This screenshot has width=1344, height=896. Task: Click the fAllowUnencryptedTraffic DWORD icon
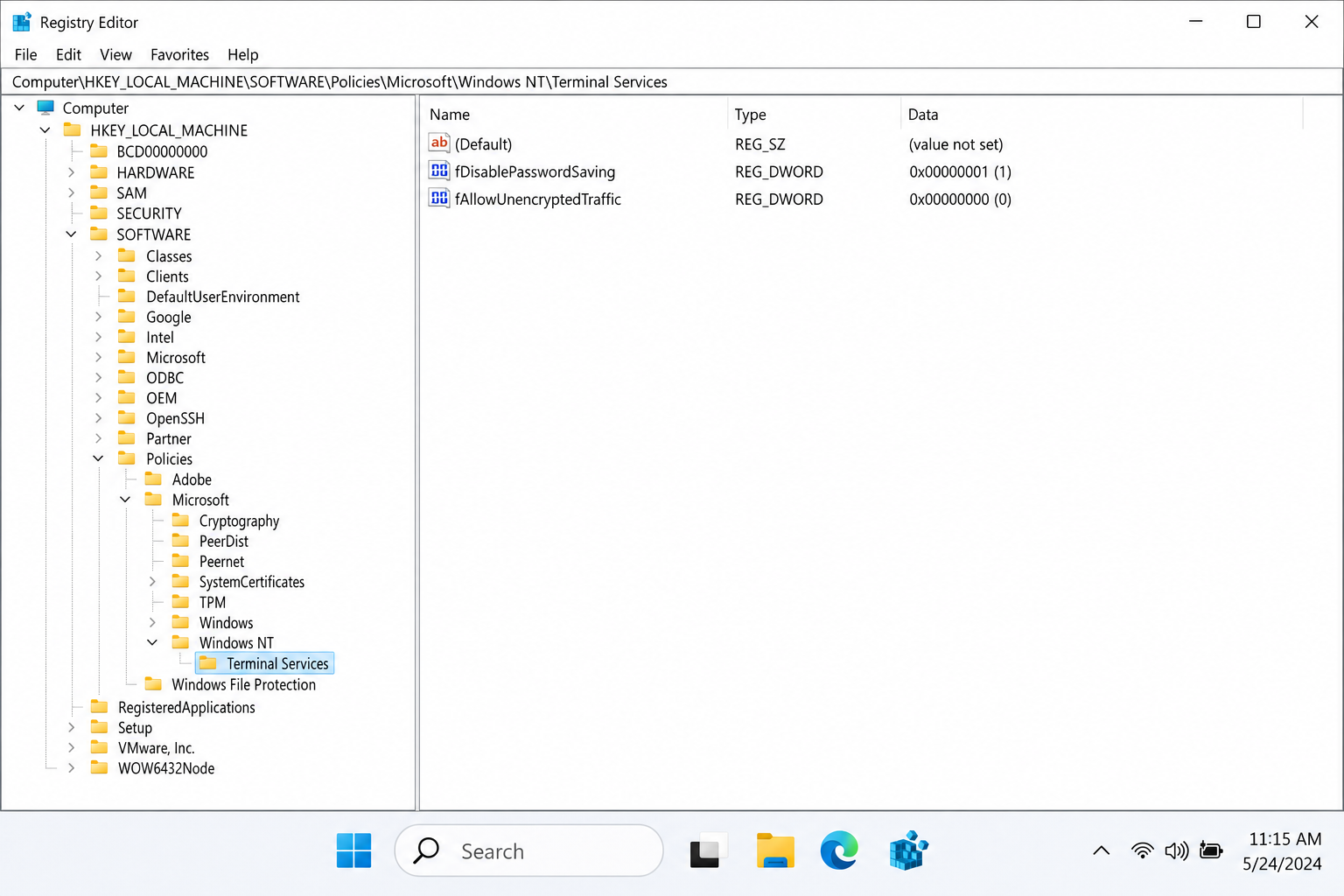[439, 198]
